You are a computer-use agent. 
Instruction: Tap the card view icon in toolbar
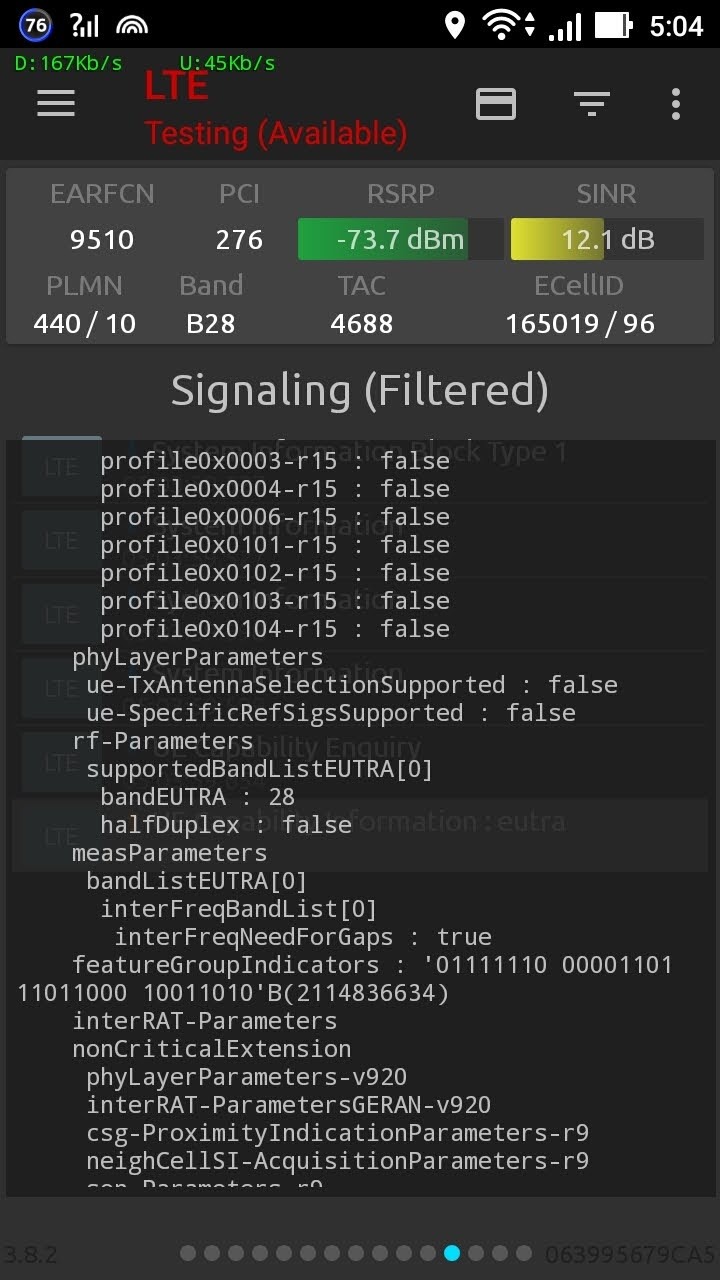coord(496,103)
